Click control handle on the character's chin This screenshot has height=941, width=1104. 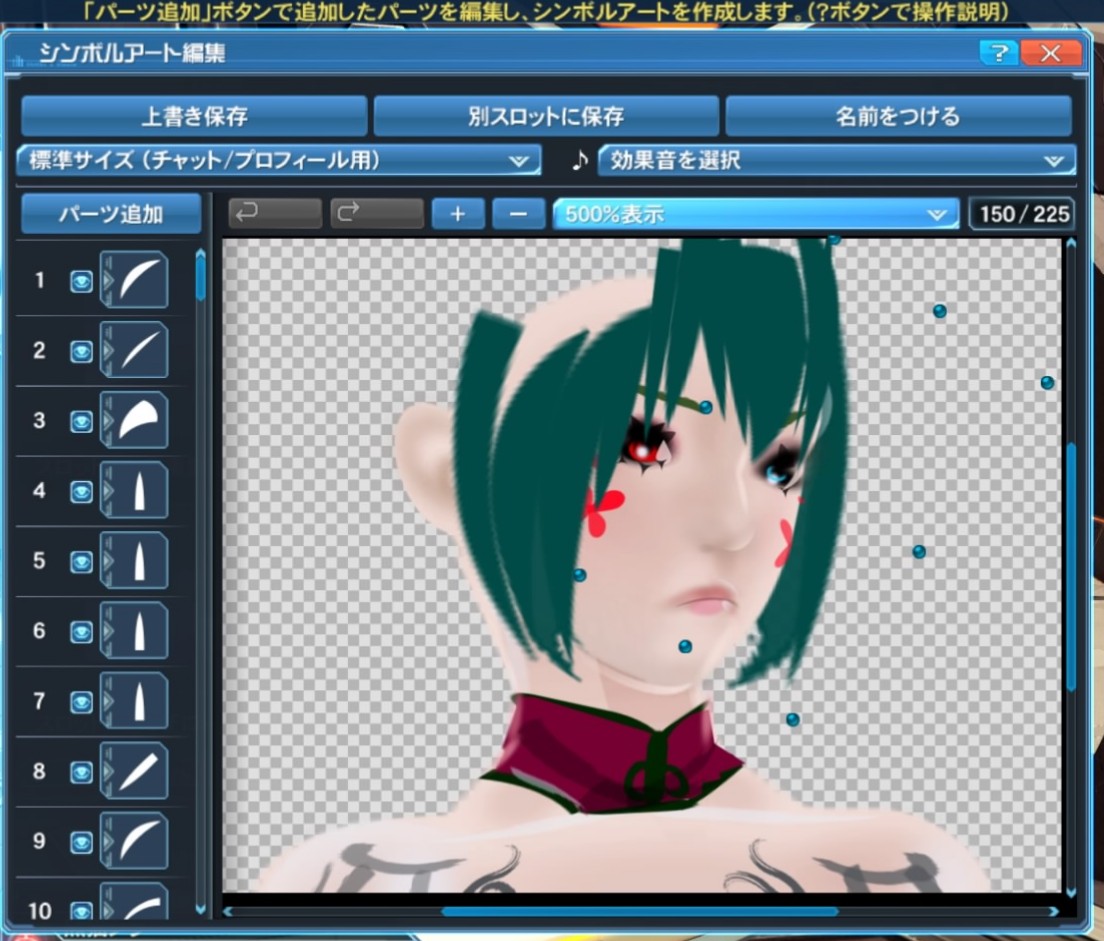(x=685, y=646)
